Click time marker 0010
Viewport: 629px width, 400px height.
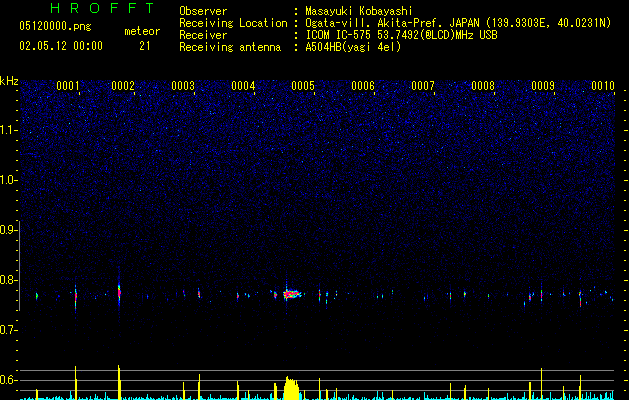click(x=603, y=86)
